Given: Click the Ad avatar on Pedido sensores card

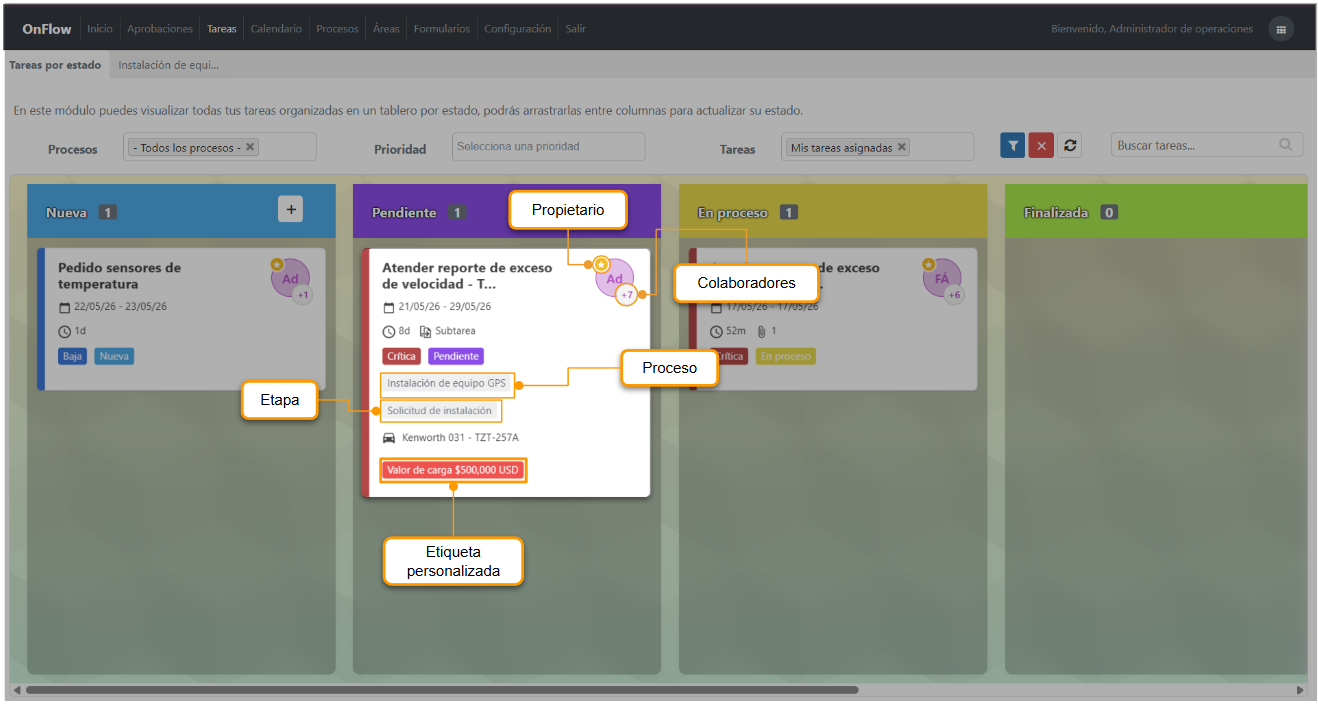Looking at the screenshot, I should pyautogui.click(x=290, y=278).
